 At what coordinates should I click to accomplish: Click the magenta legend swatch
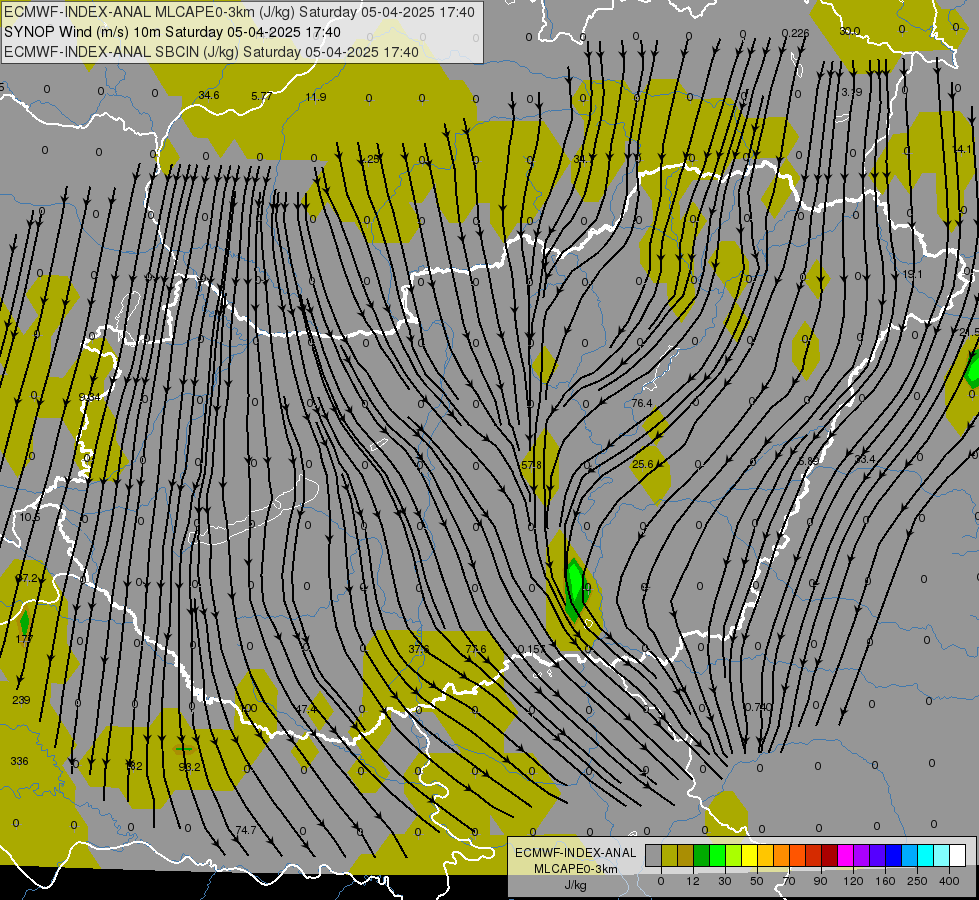pyautogui.click(x=845, y=856)
